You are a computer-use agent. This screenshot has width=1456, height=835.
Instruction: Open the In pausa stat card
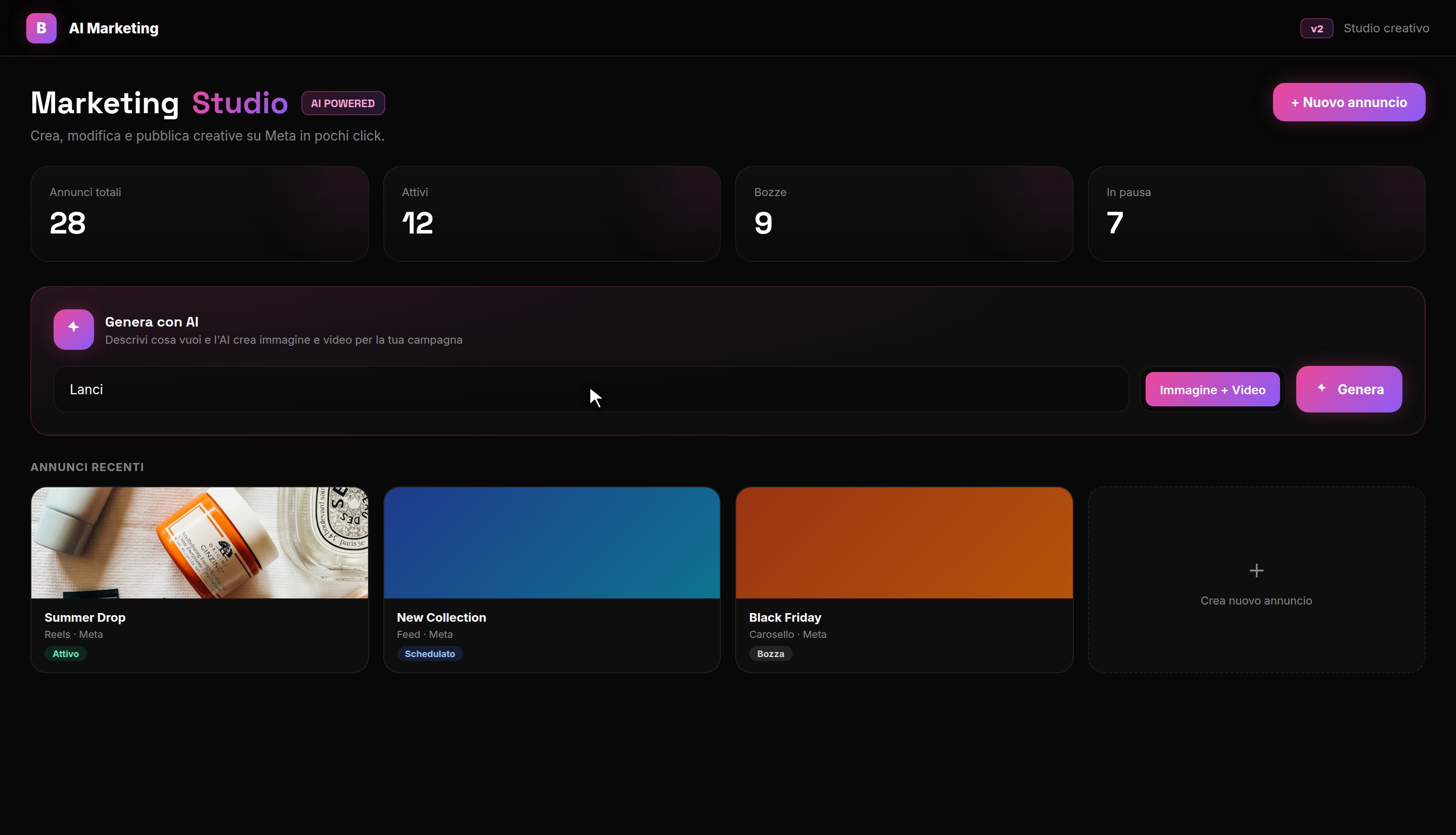(1256, 214)
